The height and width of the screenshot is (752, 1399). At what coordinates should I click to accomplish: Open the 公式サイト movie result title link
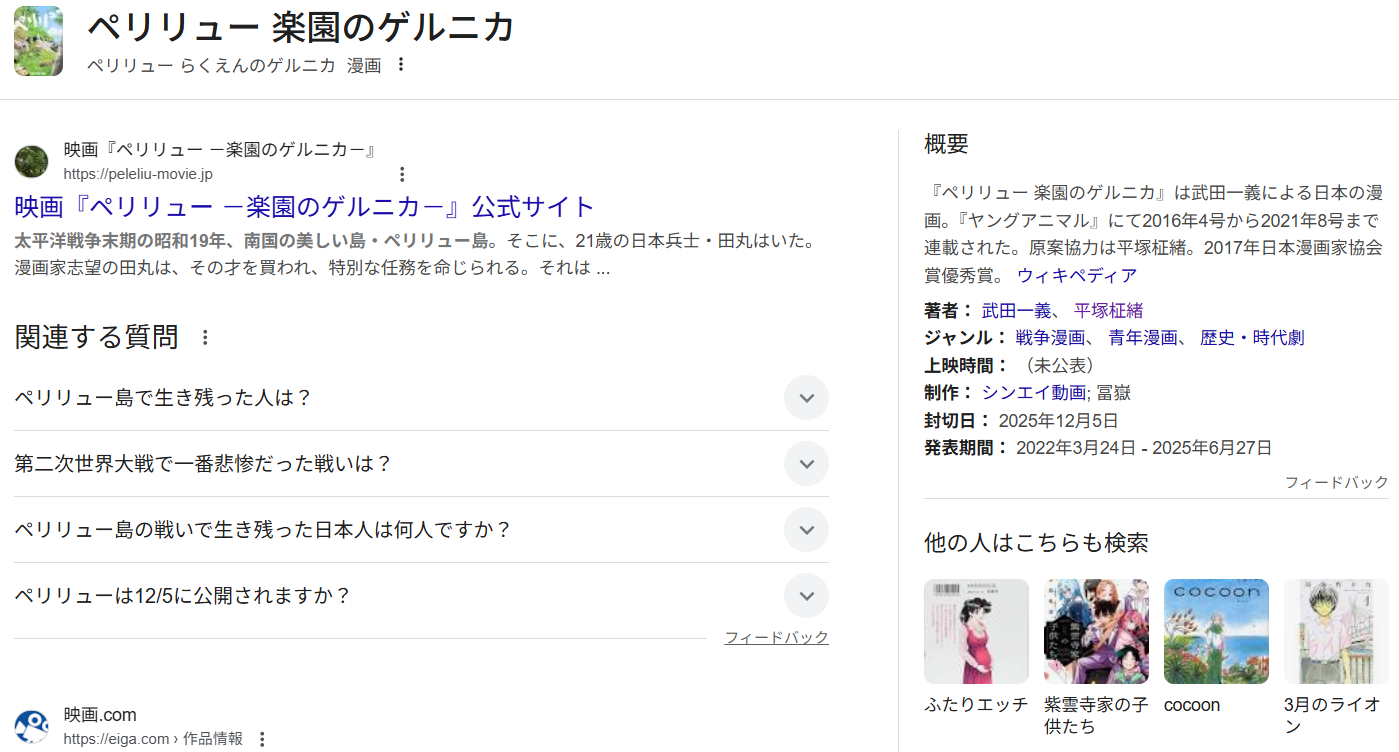305,207
